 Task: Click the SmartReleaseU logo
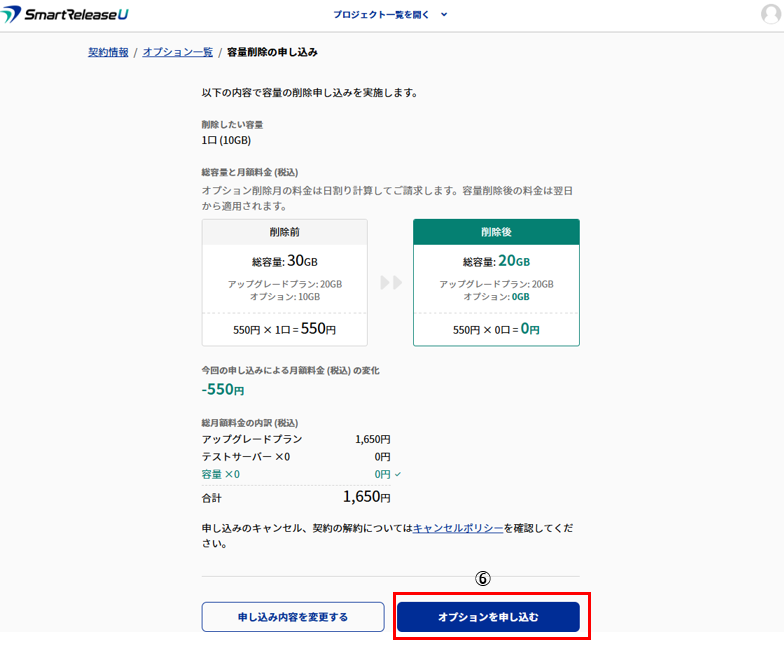(x=66, y=15)
